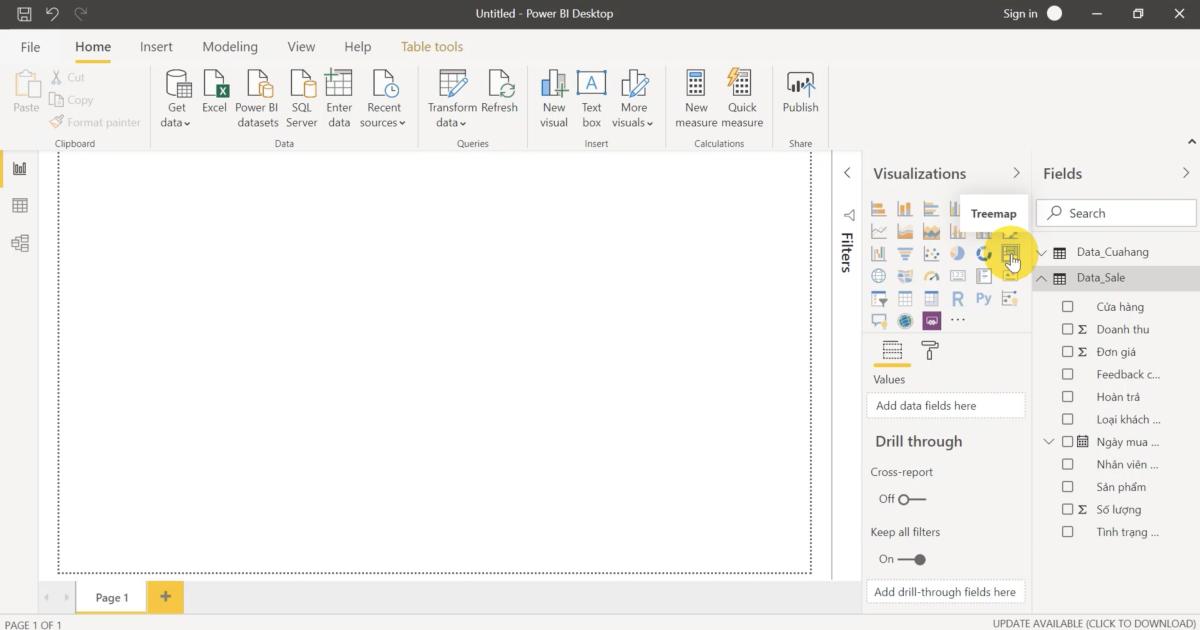The image size is (1200, 630).
Task: Click the New measure button
Action: coord(696,97)
